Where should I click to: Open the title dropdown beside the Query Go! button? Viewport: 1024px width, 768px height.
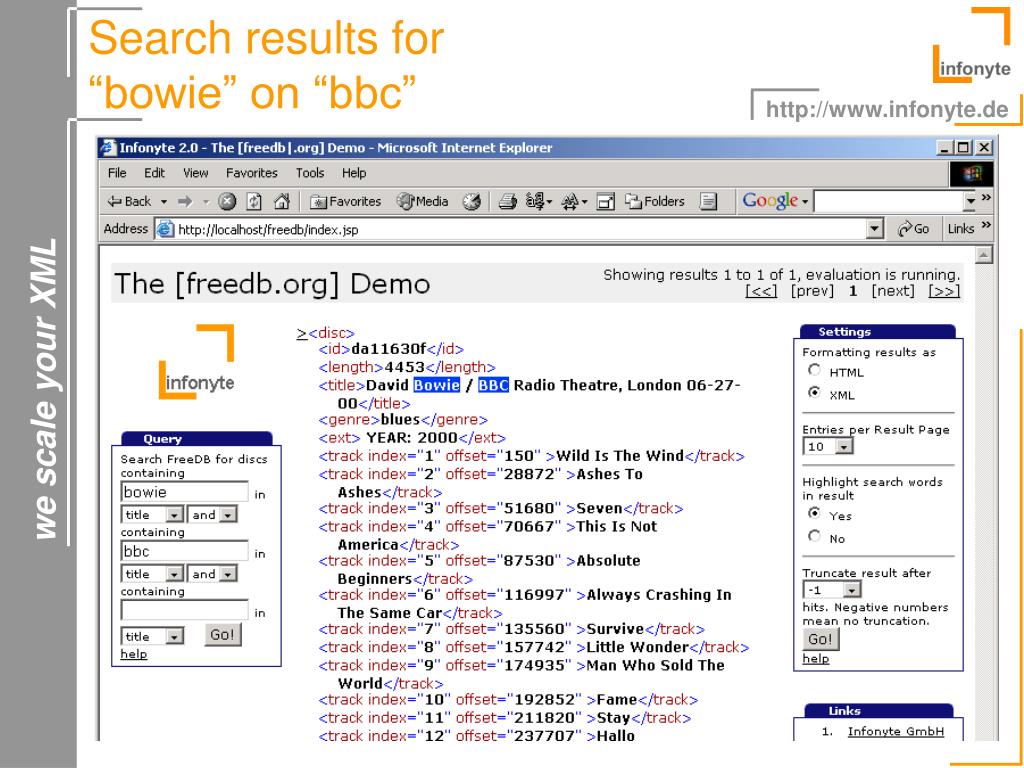[152, 636]
